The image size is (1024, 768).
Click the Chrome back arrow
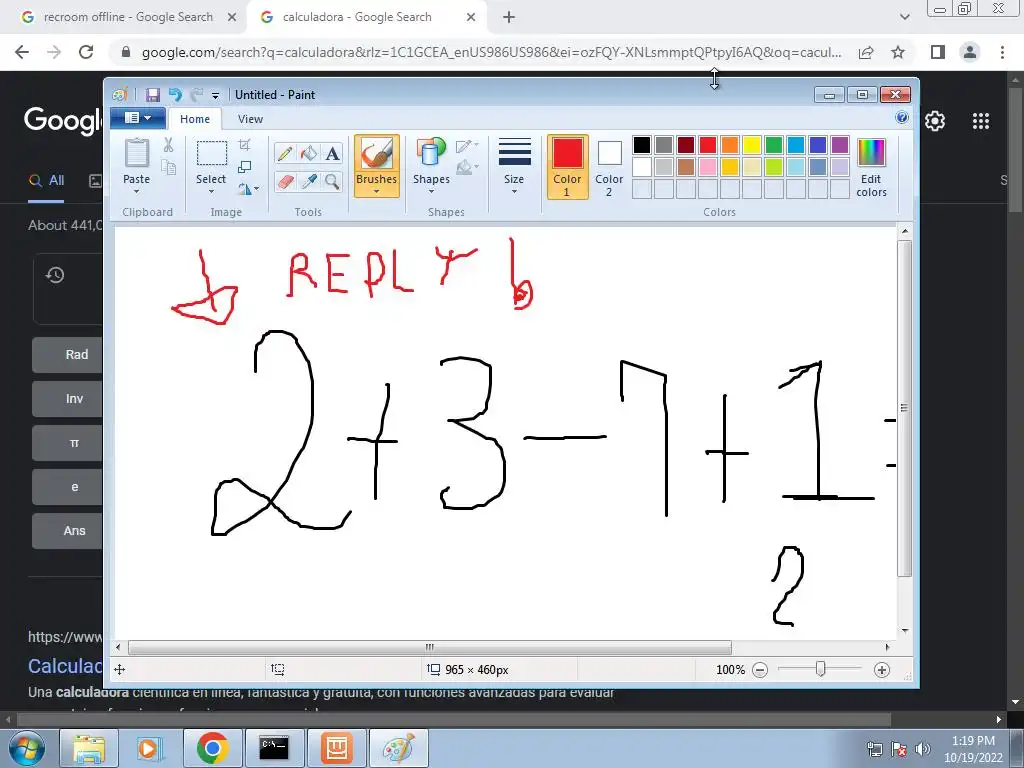(x=22, y=52)
